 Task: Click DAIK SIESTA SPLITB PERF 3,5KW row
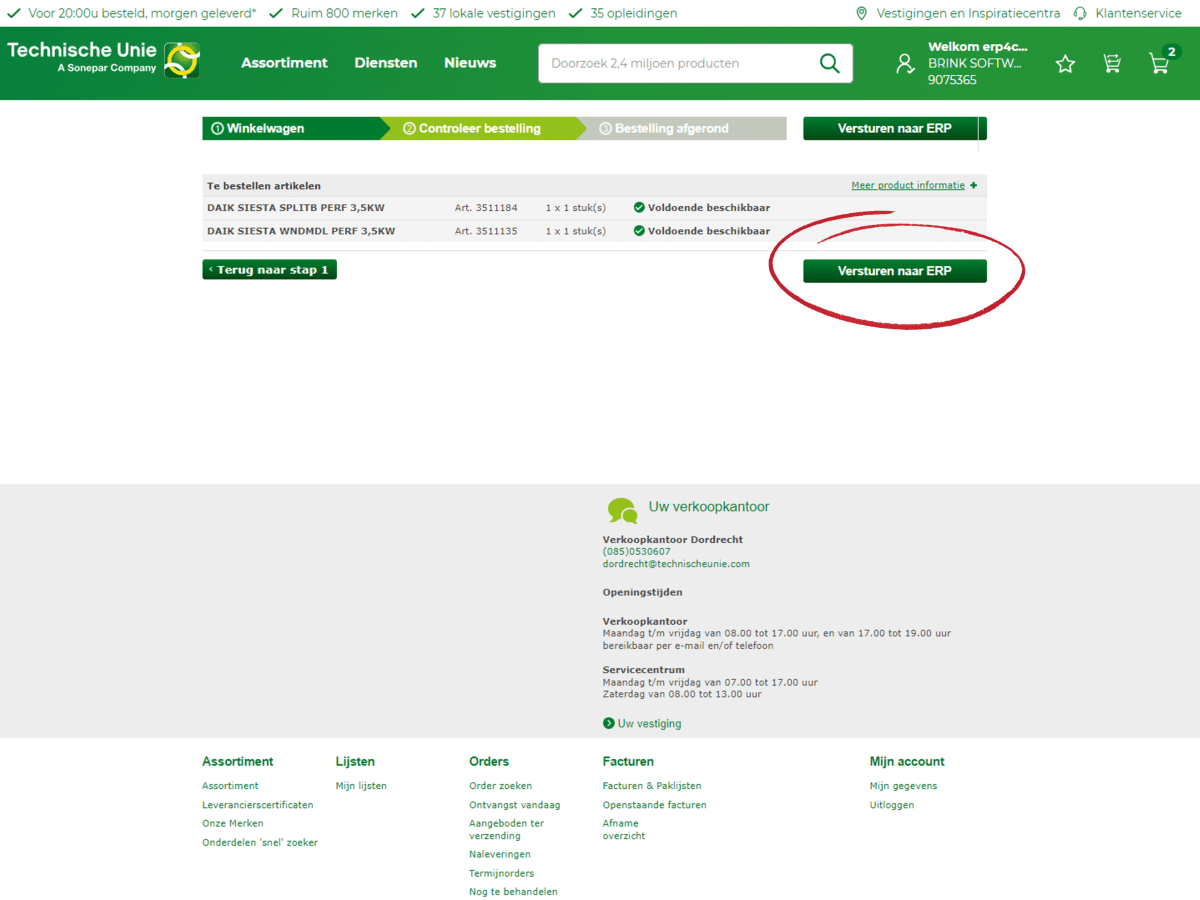594,208
